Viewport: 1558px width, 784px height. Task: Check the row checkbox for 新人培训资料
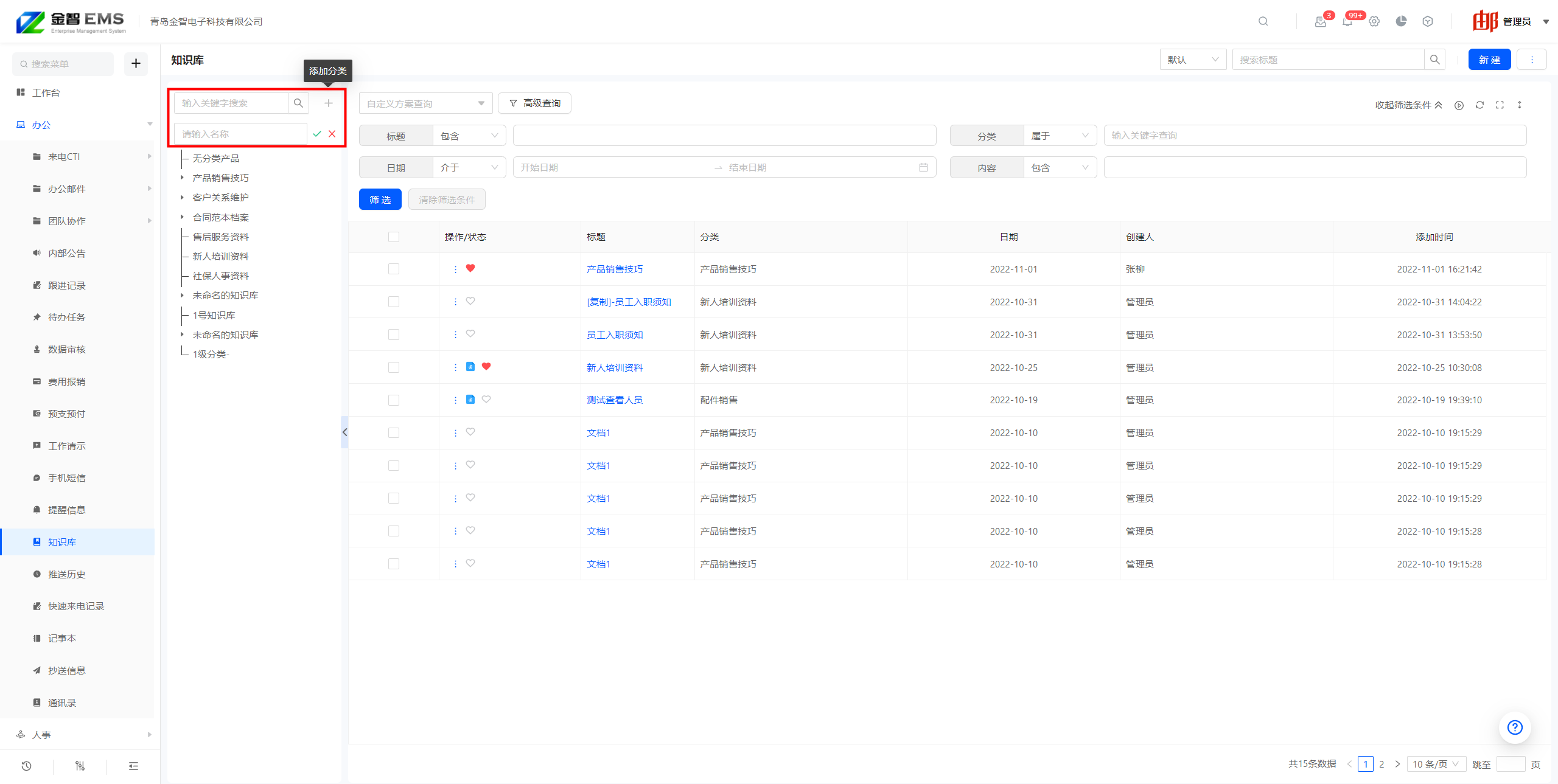tap(394, 368)
